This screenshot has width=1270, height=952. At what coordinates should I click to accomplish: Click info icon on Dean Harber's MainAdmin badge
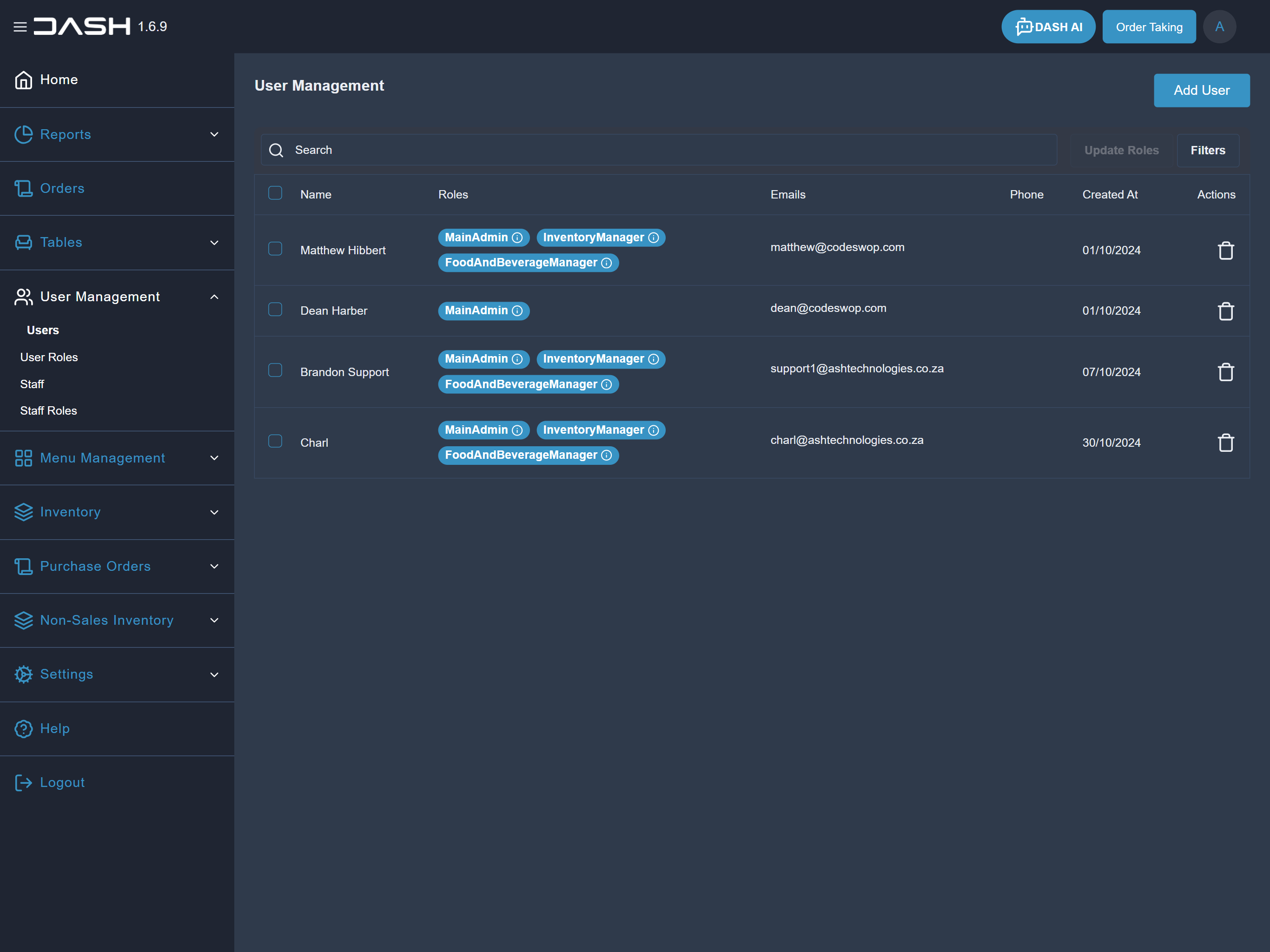pyautogui.click(x=517, y=311)
